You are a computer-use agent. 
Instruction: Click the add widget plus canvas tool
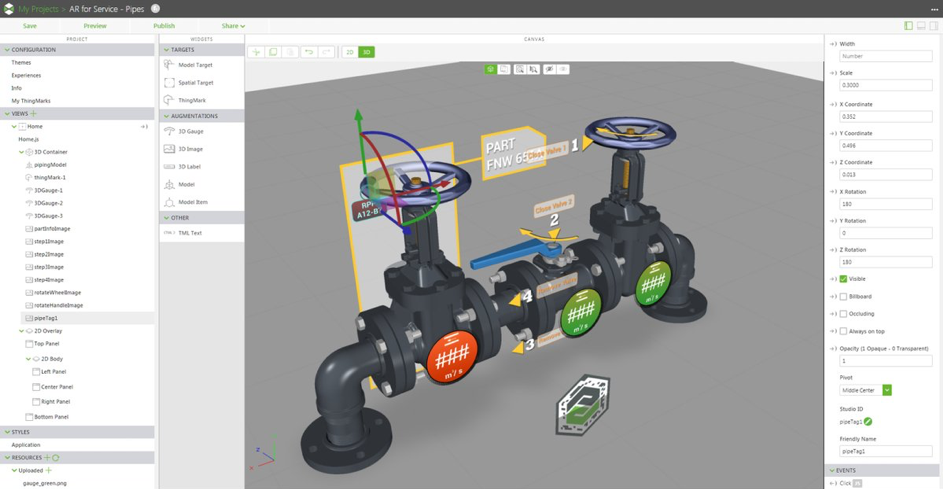click(256, 52)
